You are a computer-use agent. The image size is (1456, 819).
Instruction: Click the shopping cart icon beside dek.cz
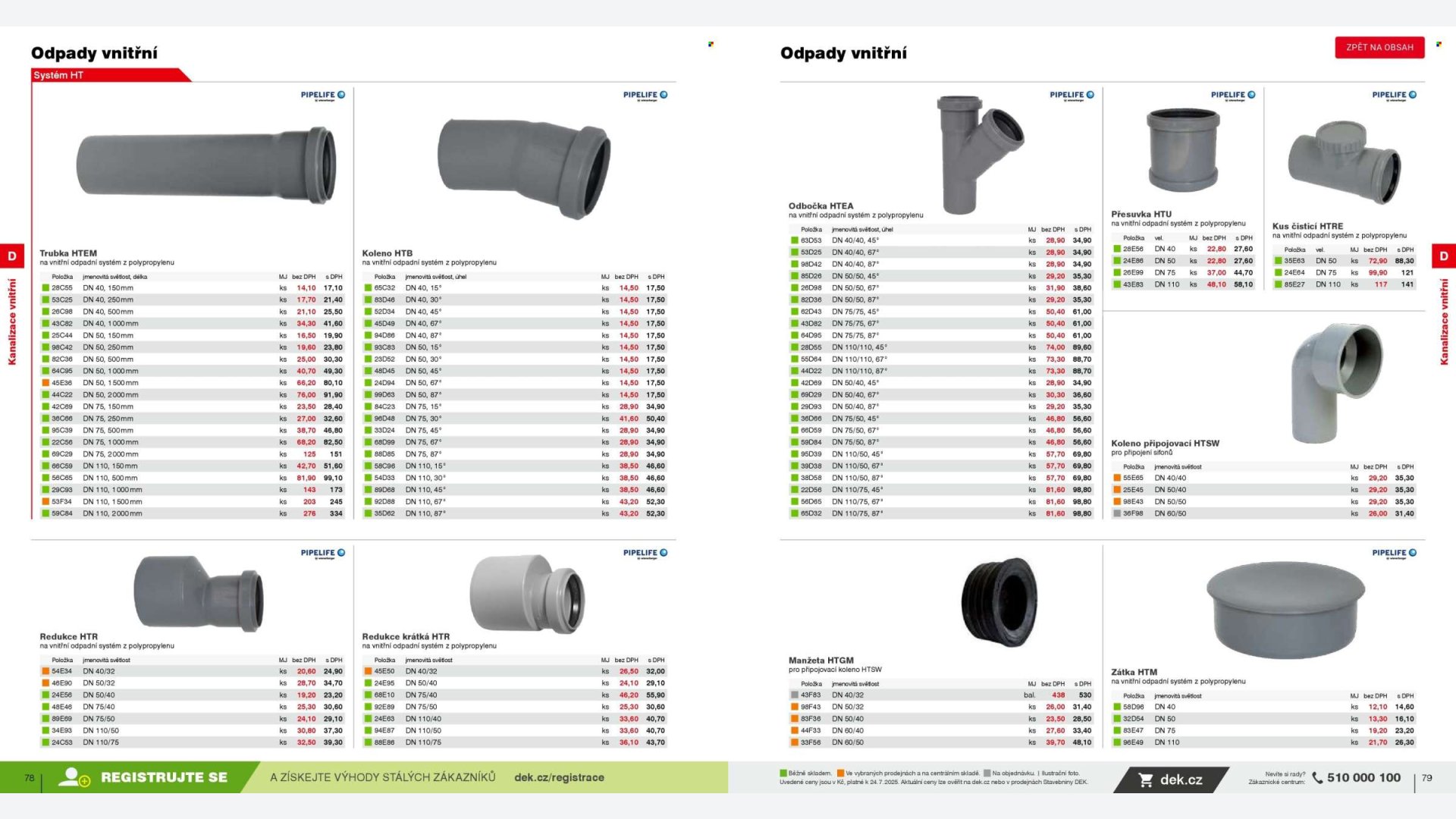(x=1146, y=780)
